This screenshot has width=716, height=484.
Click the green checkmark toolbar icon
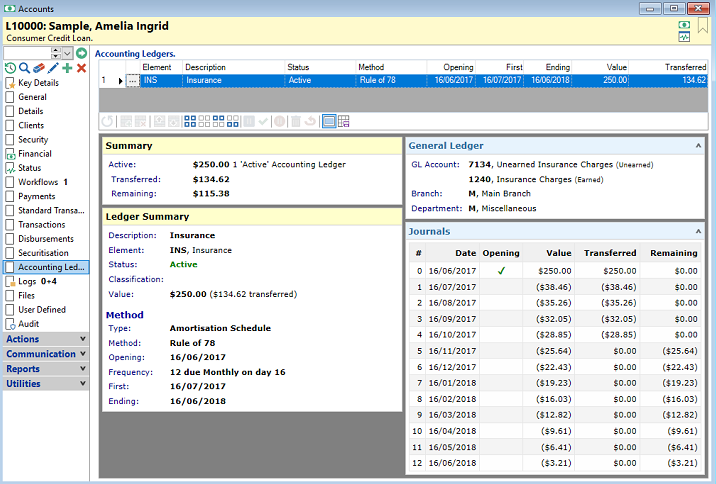263,121
